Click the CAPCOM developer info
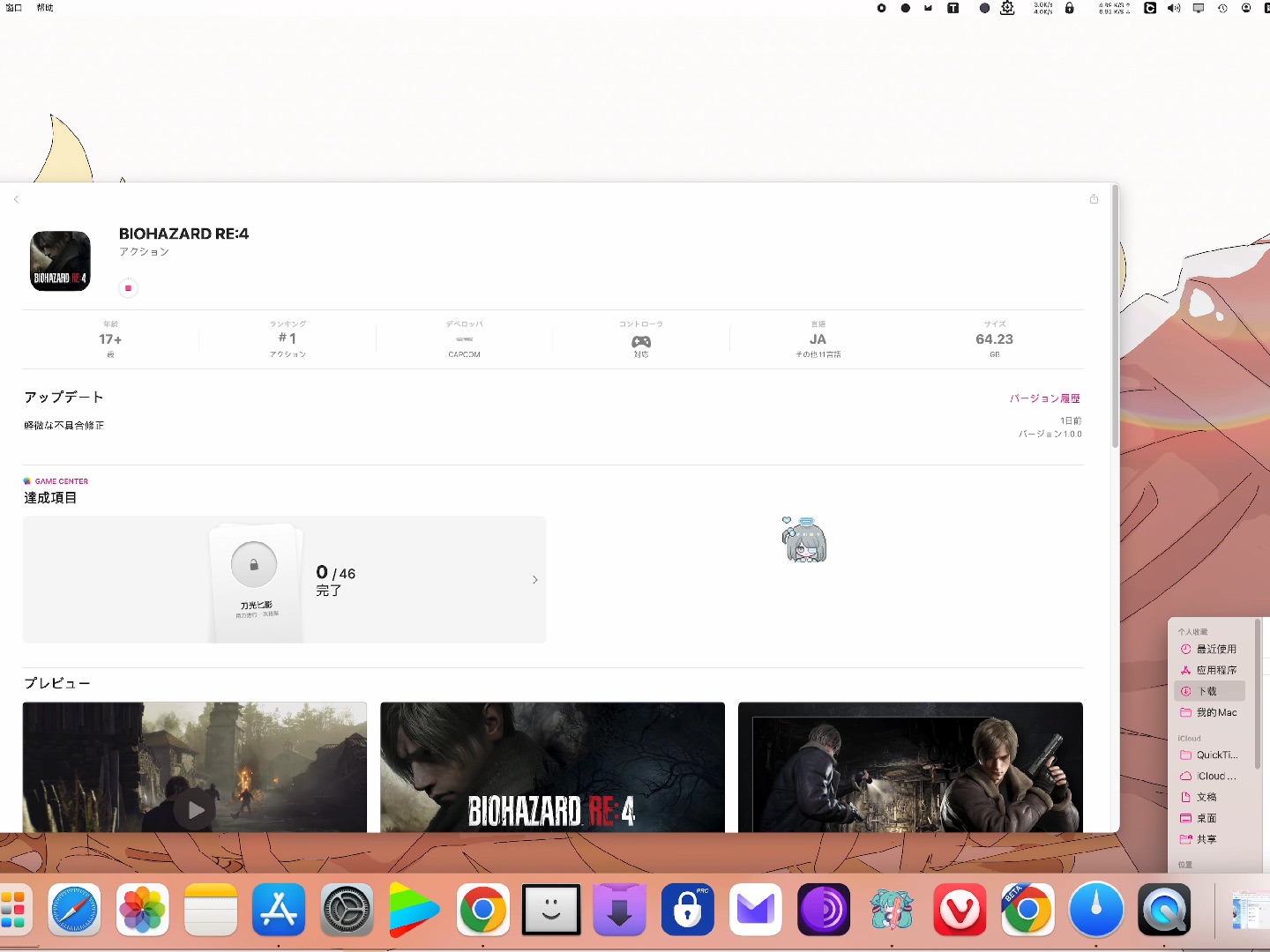 tap(464, 339)
